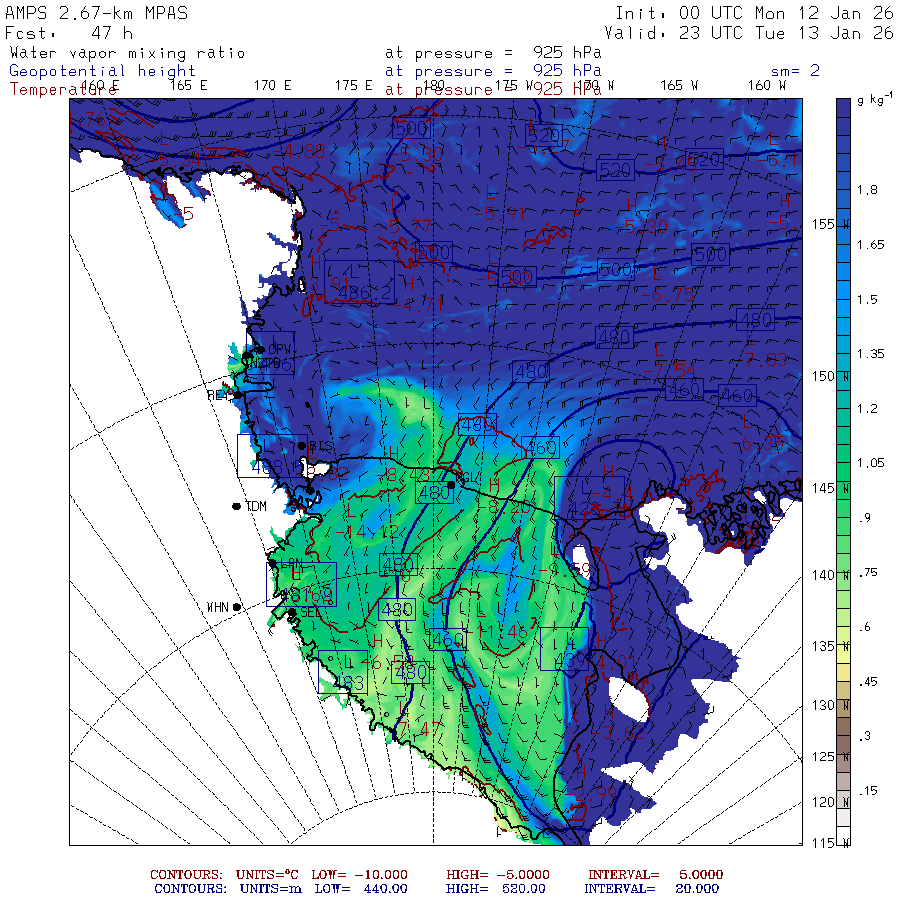
Task: Click the BIS station dot
Action: click(x=301, y=445)
